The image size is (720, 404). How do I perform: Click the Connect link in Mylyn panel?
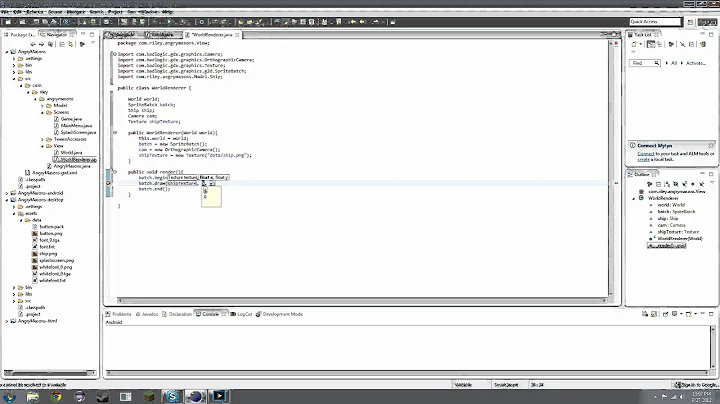(x=646, y=154)
